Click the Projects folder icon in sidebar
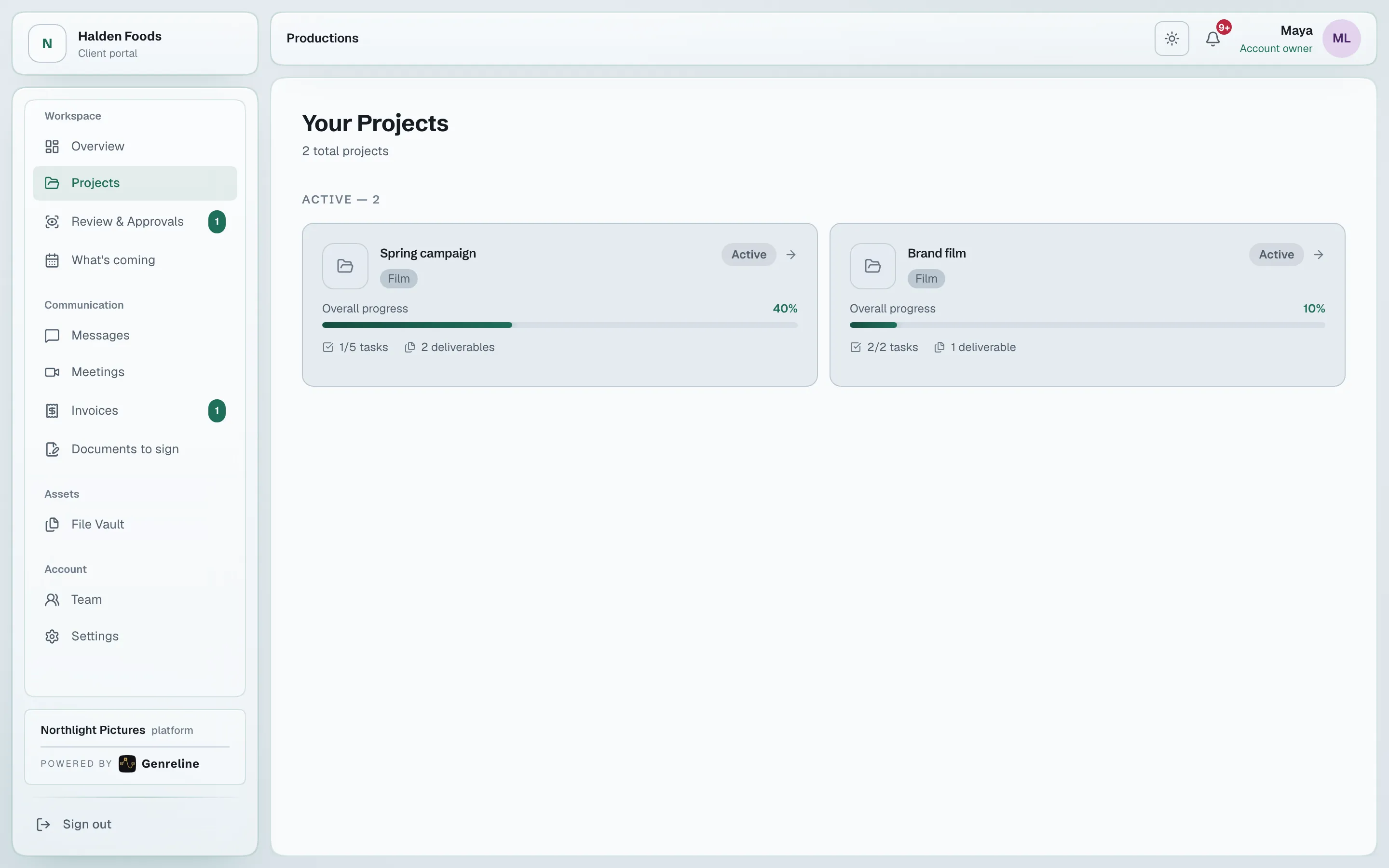 (52, 183)
